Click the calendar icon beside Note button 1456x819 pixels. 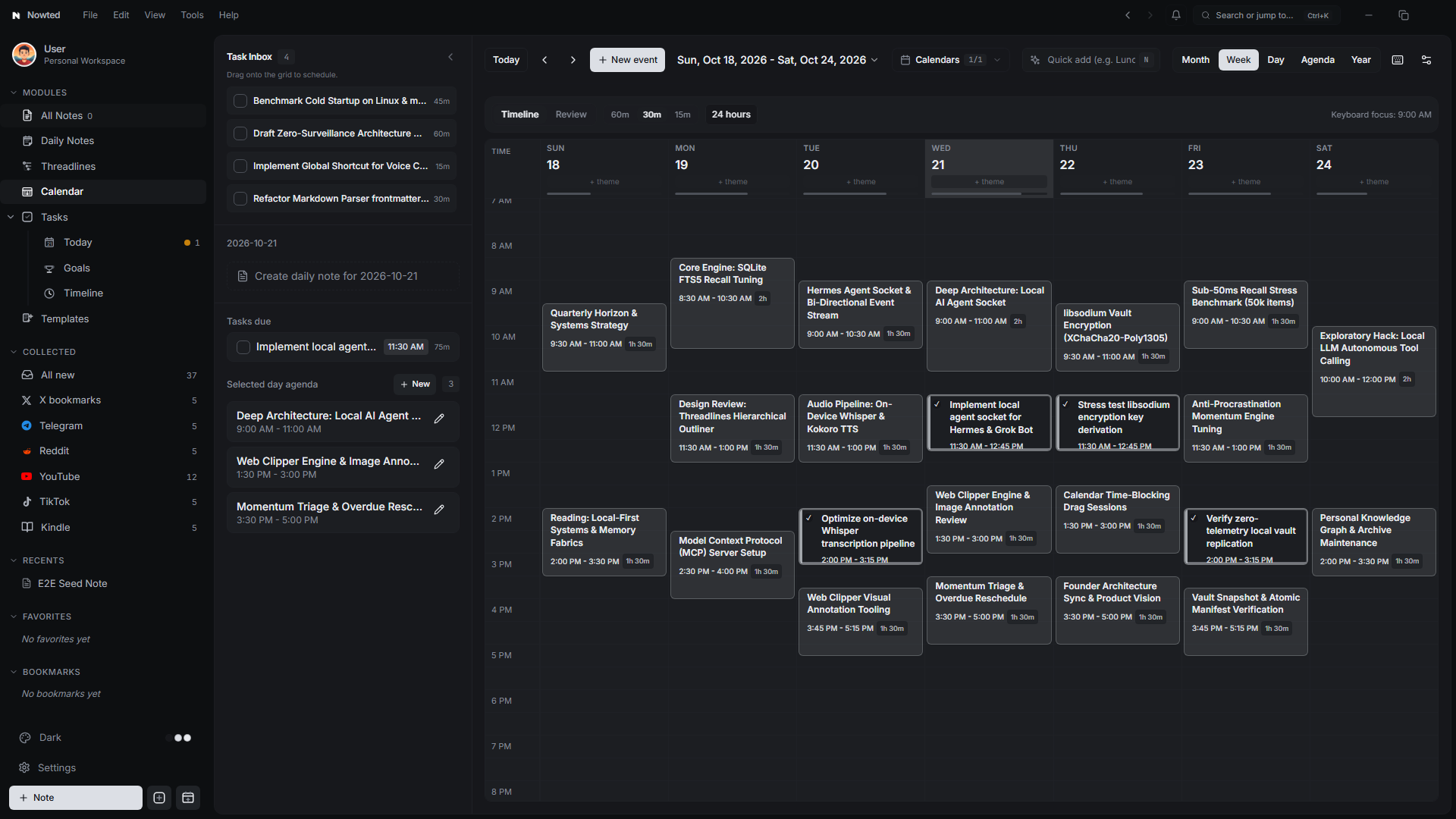click(x=188, y=798)
